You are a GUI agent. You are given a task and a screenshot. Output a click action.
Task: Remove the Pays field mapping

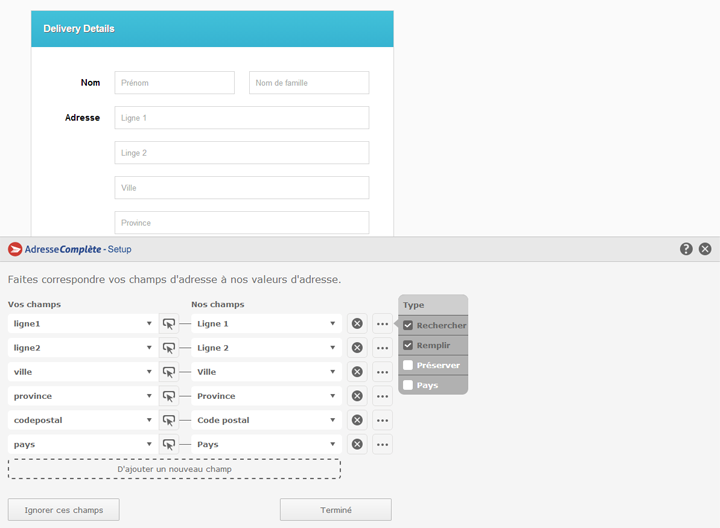click(357, 444)
